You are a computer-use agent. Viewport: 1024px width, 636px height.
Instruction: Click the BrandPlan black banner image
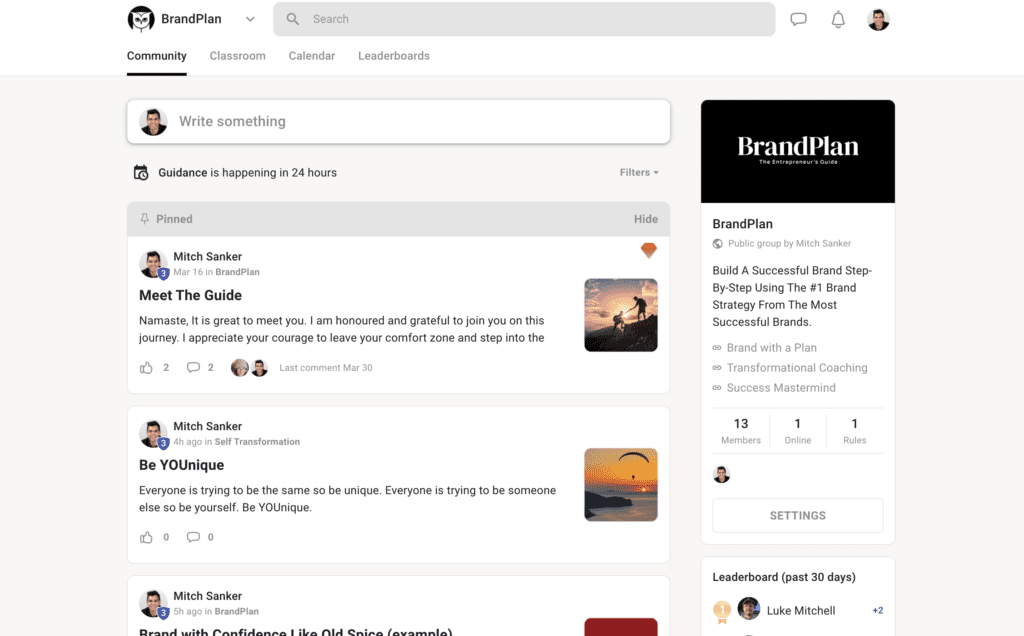pos(797,151)
